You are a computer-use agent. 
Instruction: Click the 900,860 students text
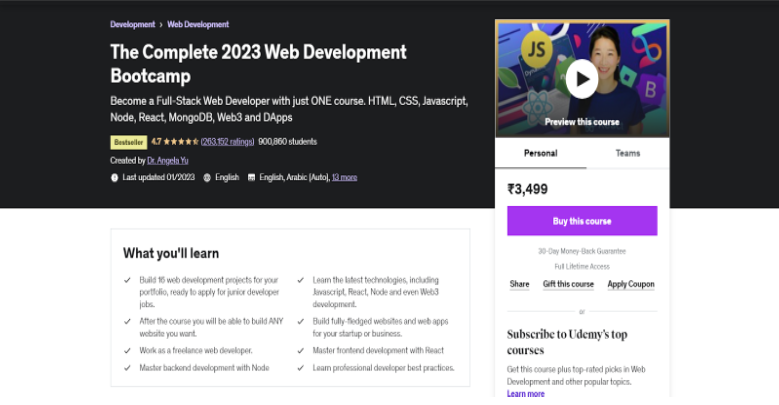click(x=288, y=142)
